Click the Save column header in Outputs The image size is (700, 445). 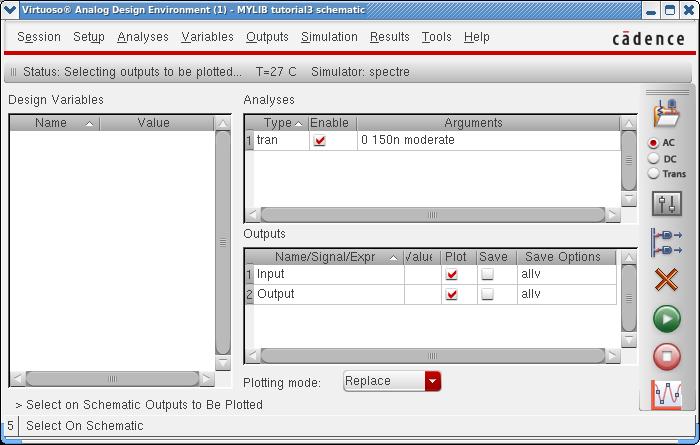click(x=496, y=257)
